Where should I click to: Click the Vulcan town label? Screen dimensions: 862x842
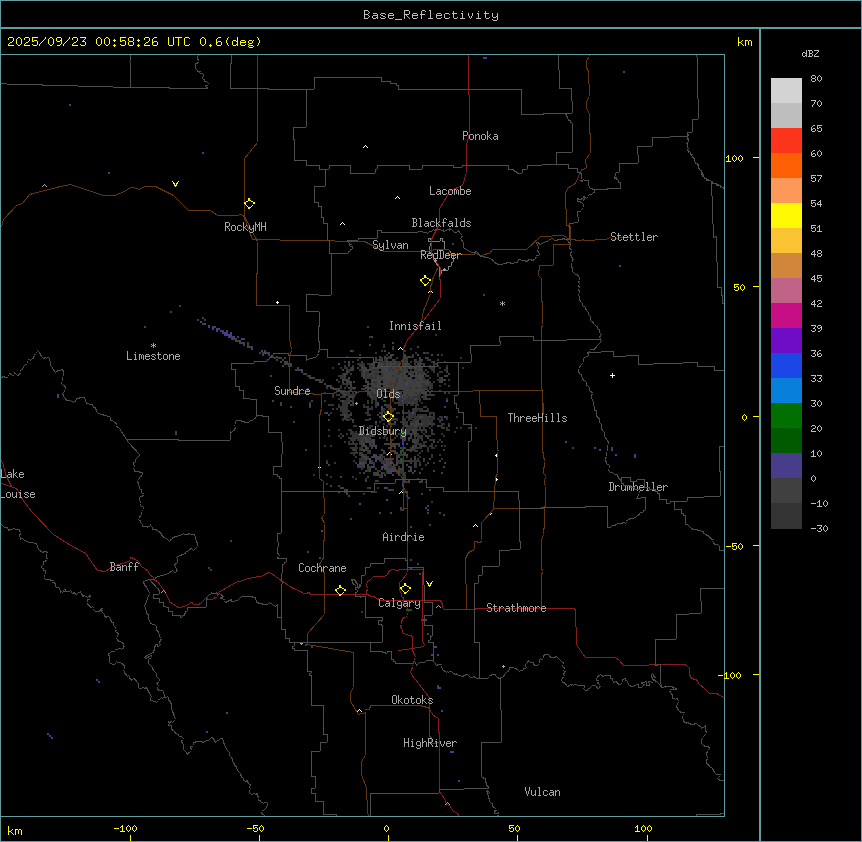542,792
